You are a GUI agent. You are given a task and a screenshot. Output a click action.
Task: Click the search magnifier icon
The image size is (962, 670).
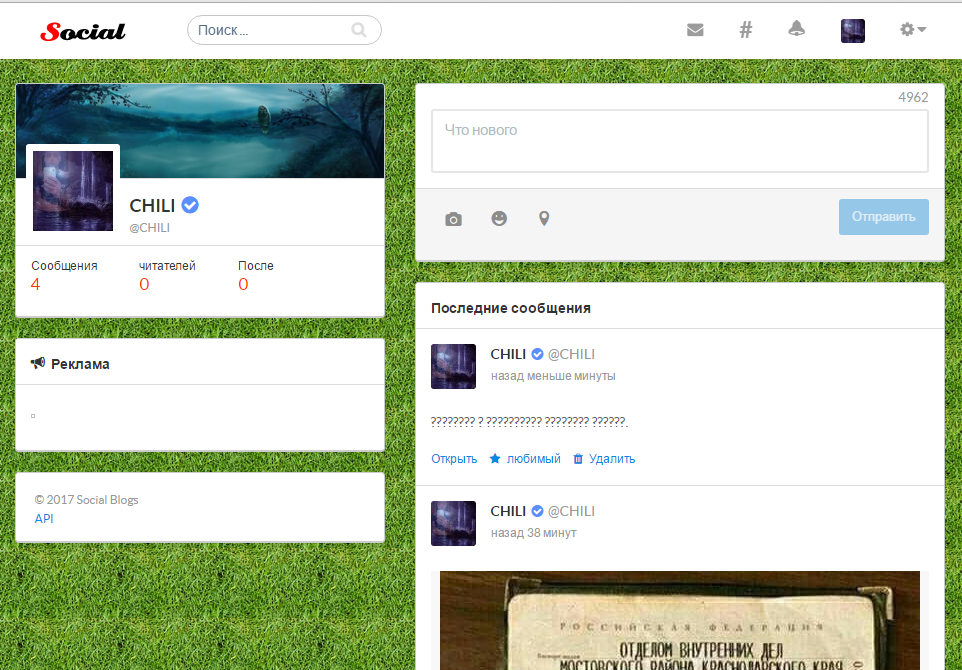pos(359,30)
